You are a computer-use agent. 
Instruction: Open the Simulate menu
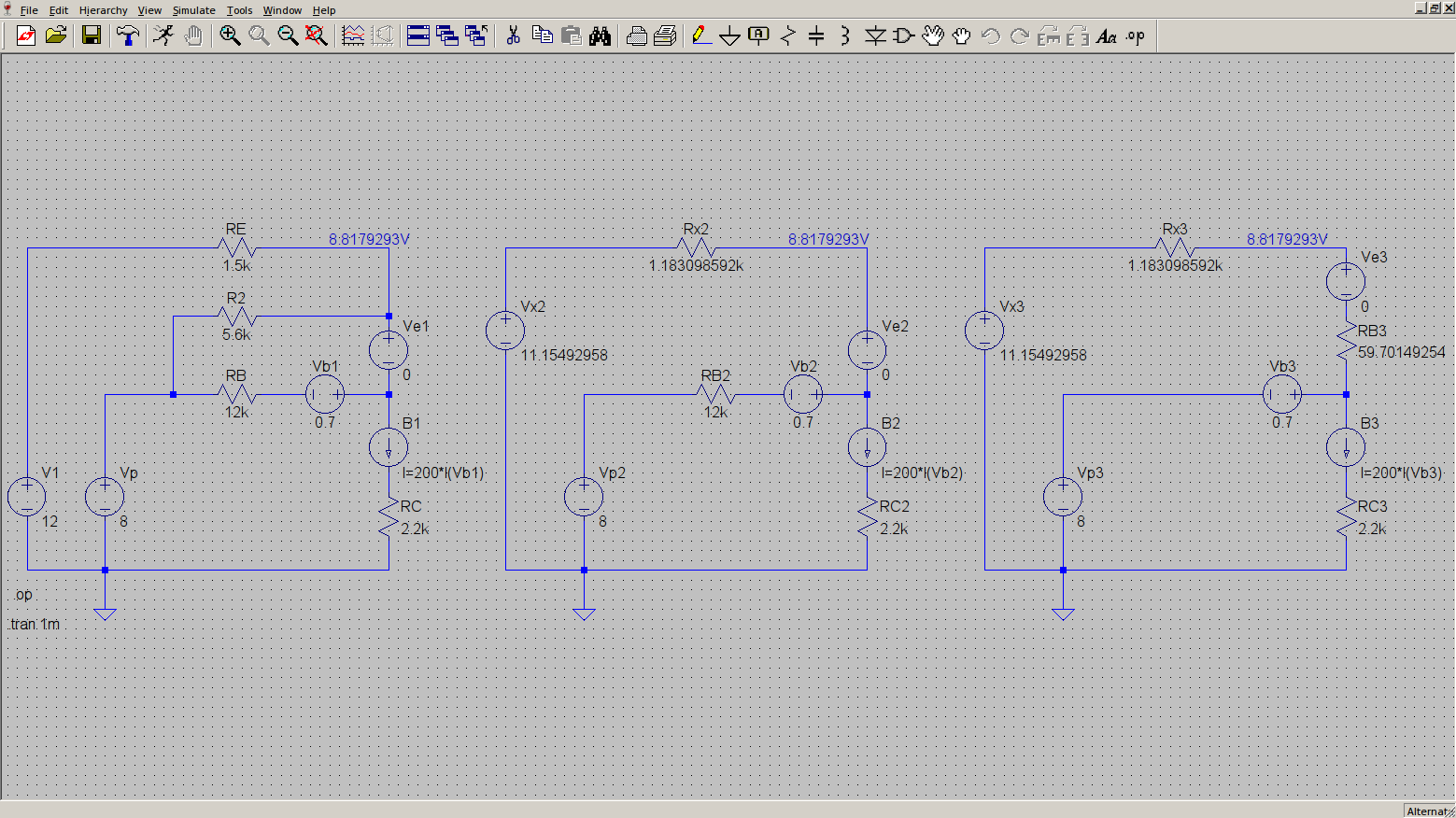[x=193, y=10]
